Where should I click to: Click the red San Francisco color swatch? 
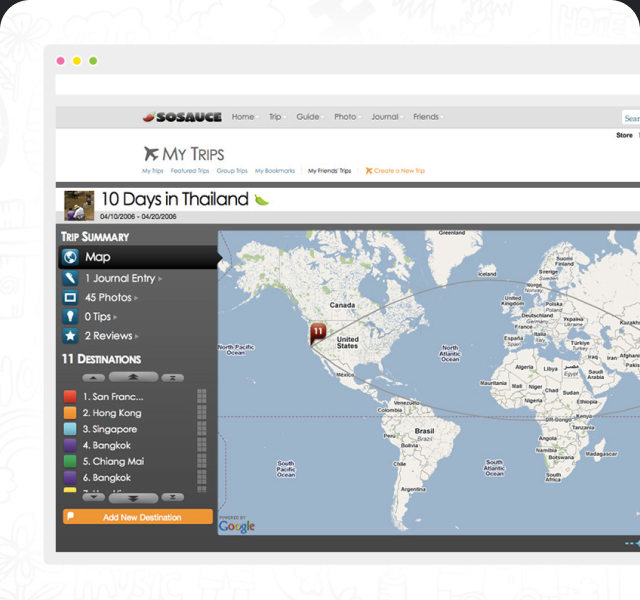coord(70,396)
